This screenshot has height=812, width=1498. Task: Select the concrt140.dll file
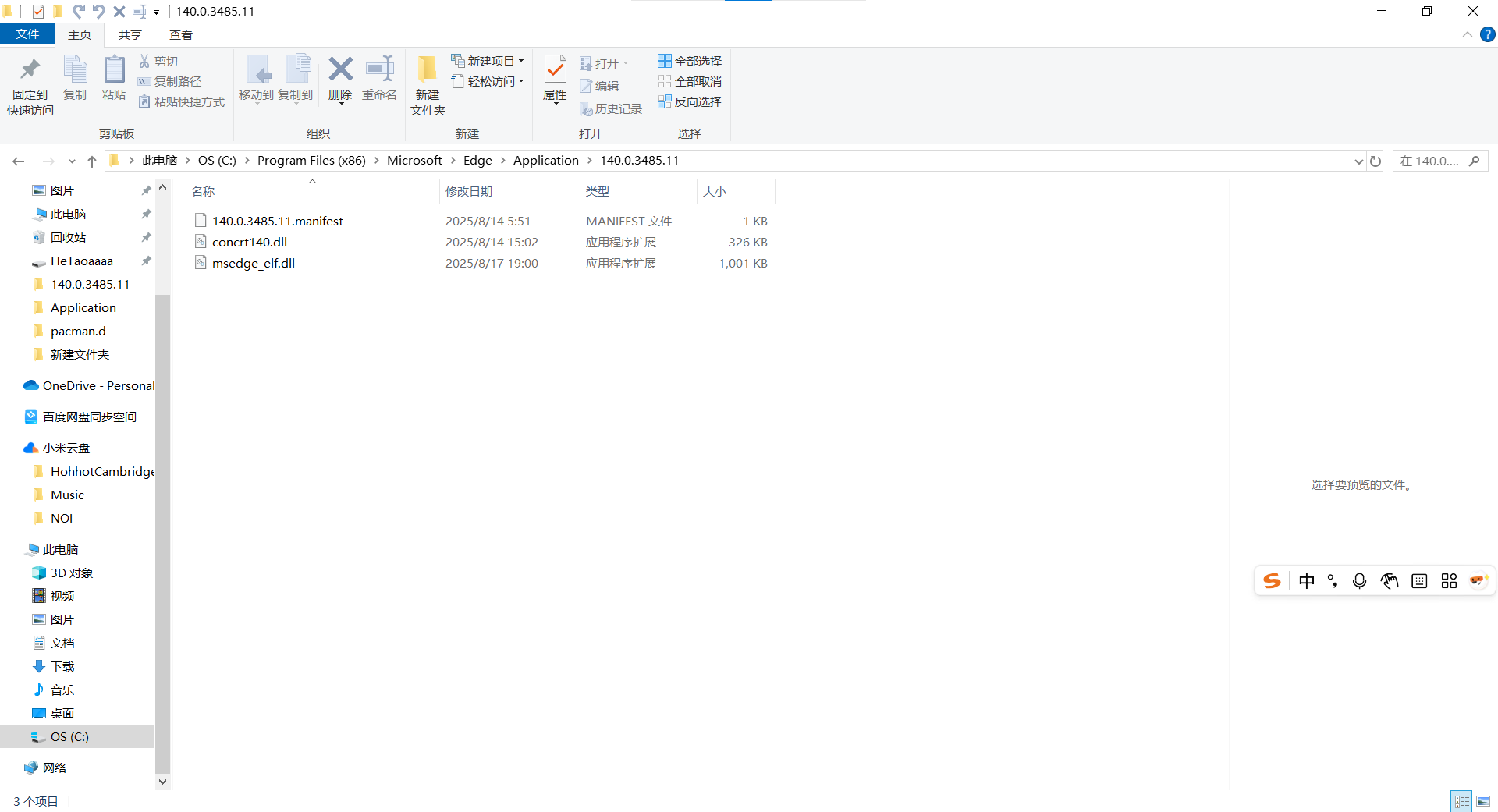[x=249, y=242]
